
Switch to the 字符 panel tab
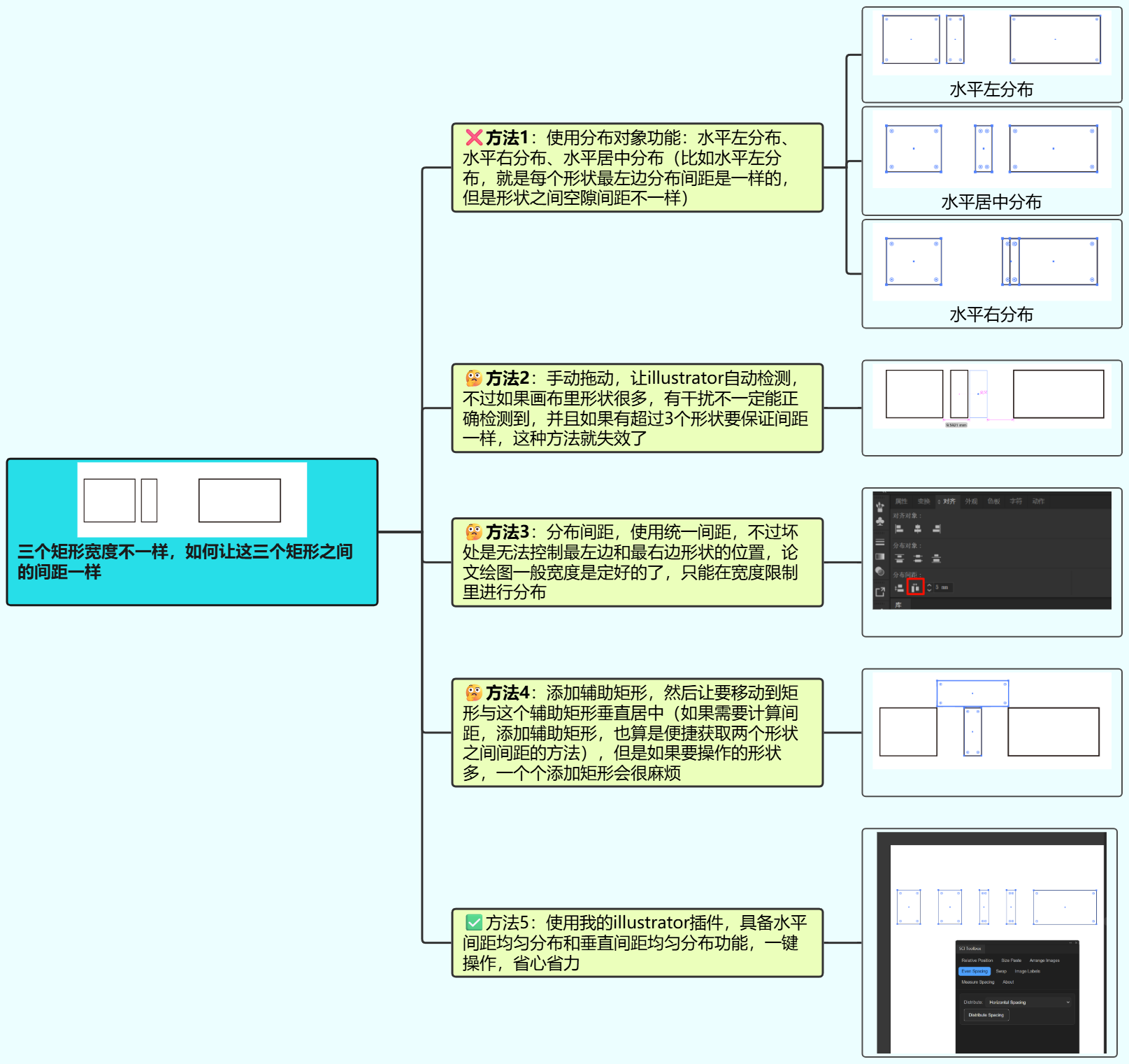pyautogui.click(x=1016, y=501)
